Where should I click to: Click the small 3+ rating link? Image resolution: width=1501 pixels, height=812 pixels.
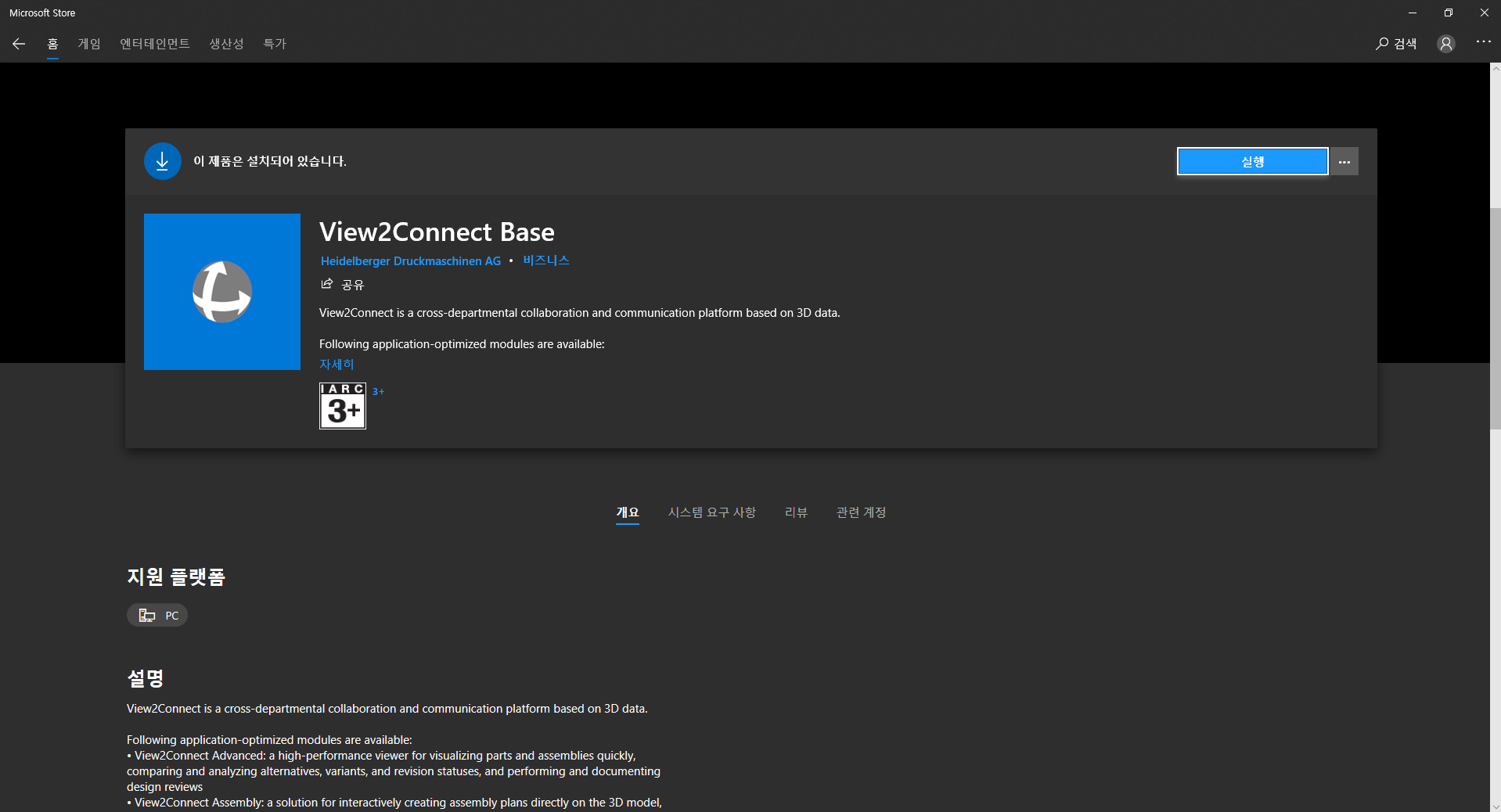coord(378,391)
